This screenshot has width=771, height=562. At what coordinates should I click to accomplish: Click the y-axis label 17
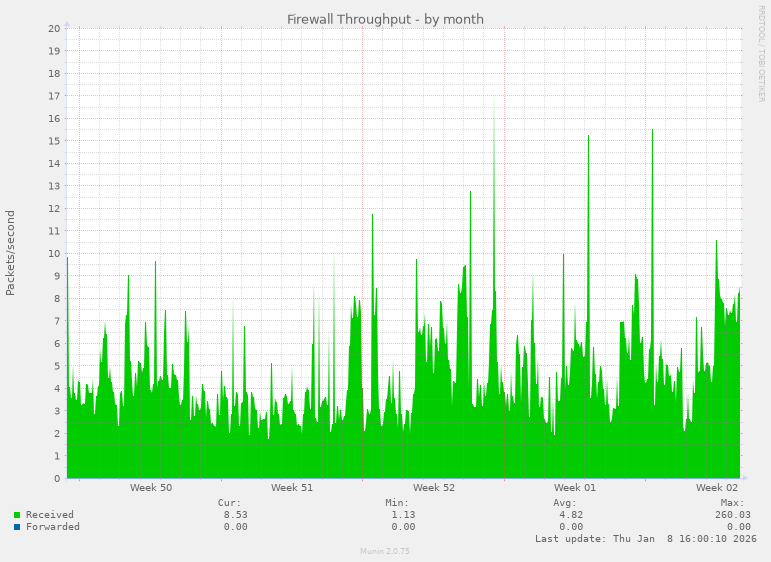54,96
